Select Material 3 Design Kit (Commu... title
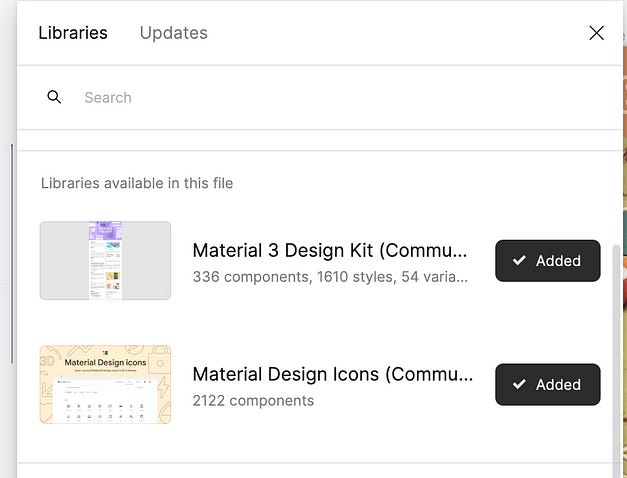Viewport: 627px width, 478px height. pos(330,251)
